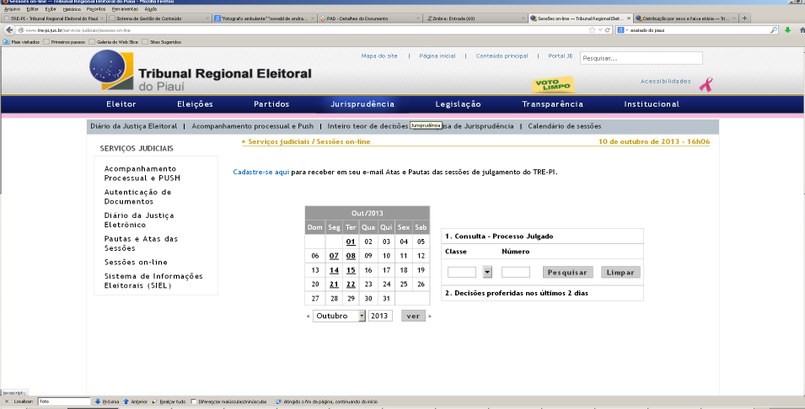Open Sistema de Informações Eleitorais (SIEL) link
805x409 pixels.
[154, 281]
